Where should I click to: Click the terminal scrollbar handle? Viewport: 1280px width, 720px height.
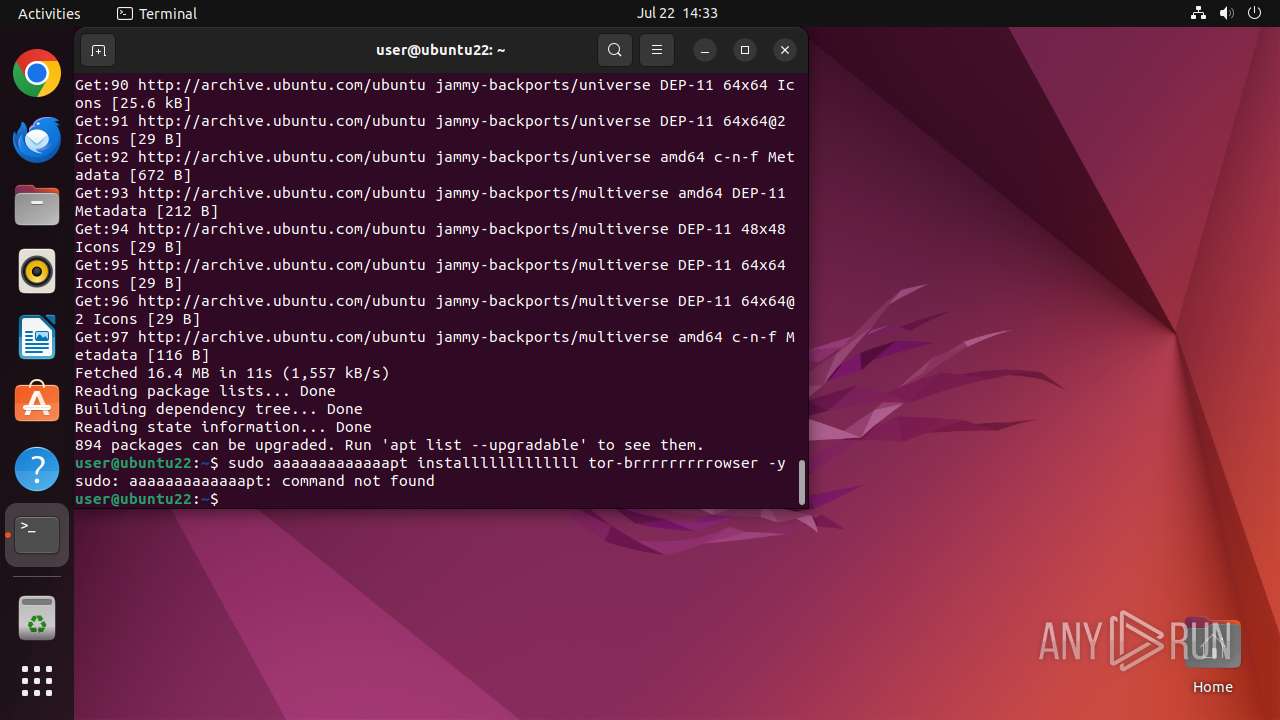point(801,482)
